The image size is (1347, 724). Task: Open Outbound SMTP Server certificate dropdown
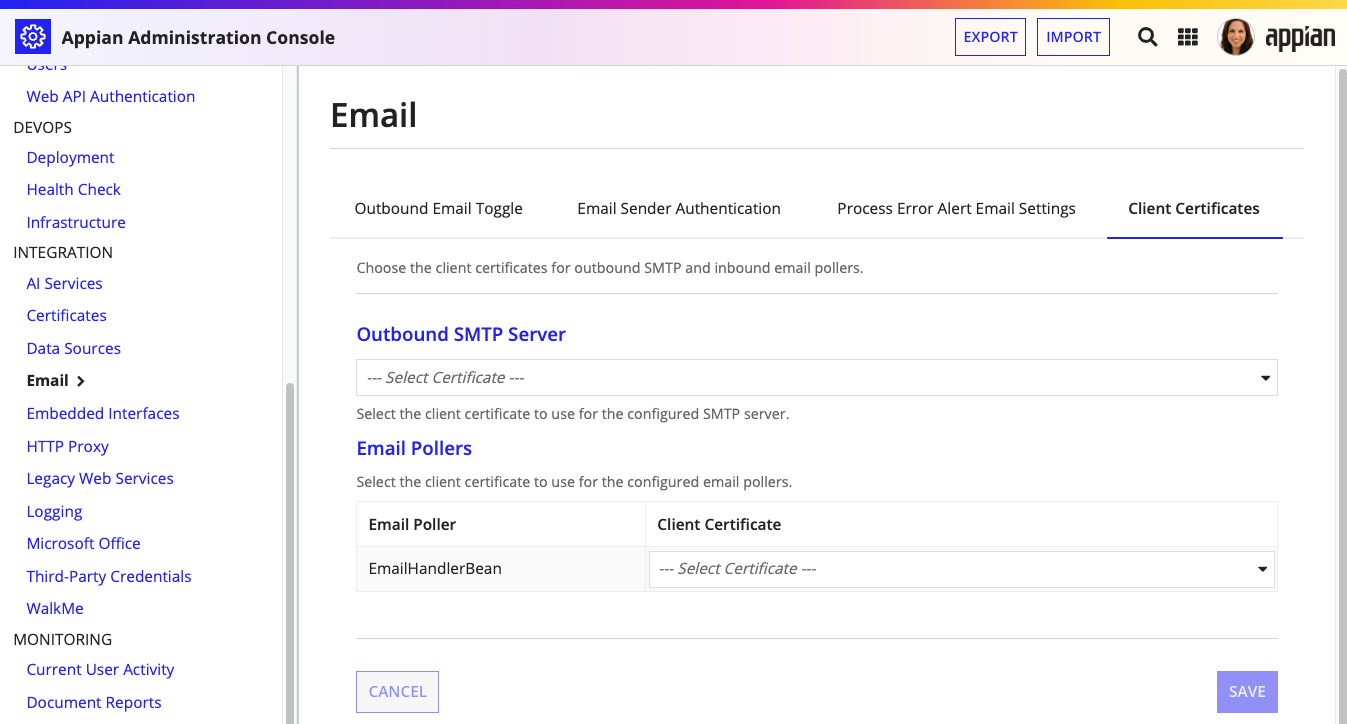[817, 378]
